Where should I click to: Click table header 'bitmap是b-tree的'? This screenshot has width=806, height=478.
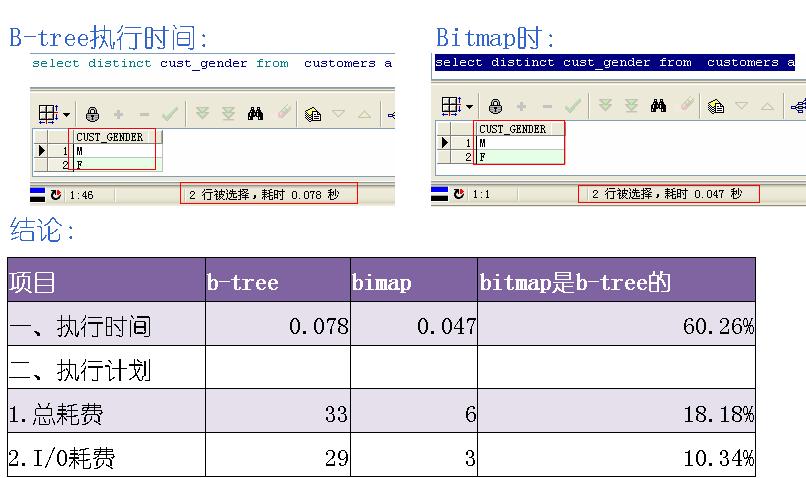pos(575,283)
